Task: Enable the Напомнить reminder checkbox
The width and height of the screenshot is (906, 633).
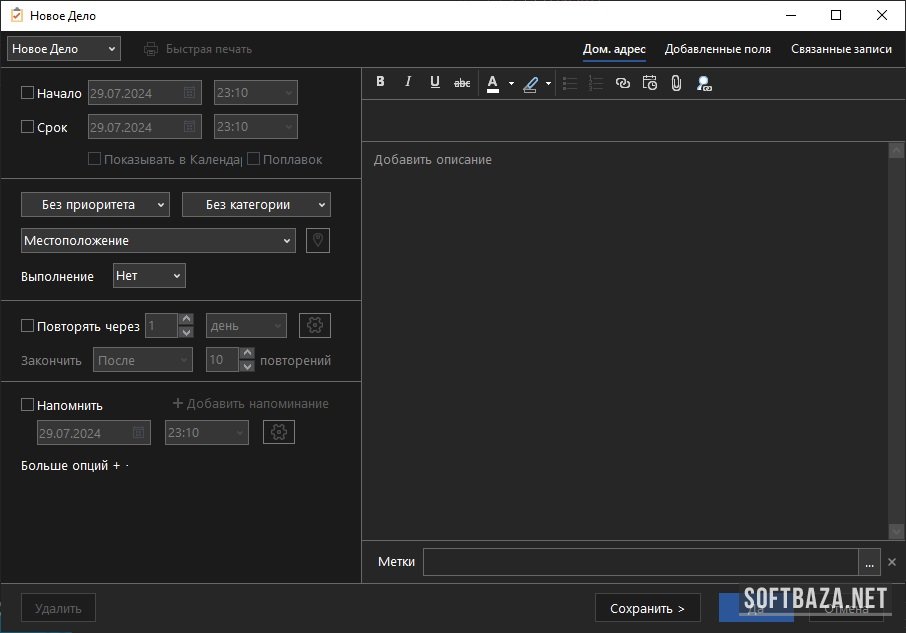Action: 28,405
